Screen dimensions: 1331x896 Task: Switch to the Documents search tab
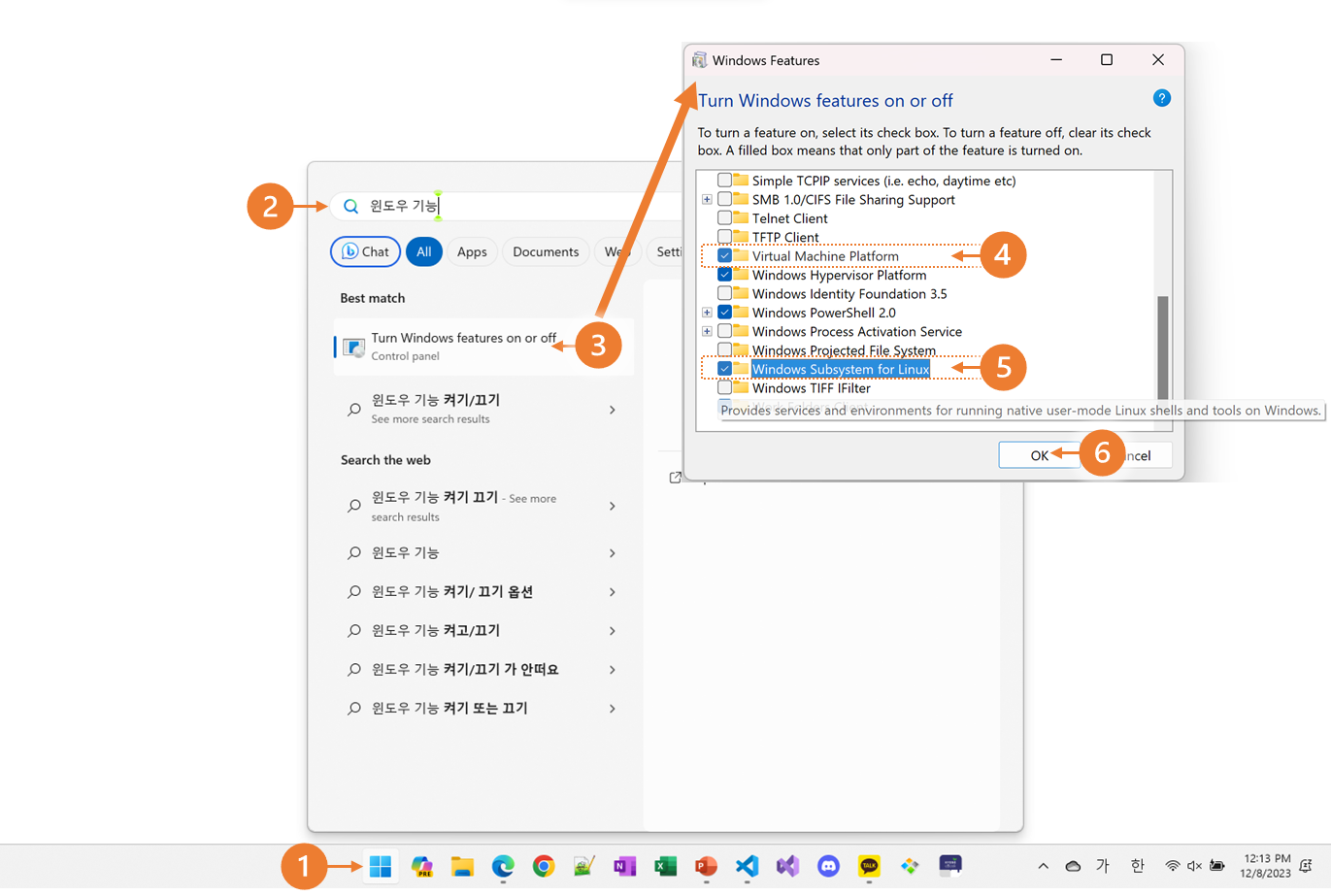tap(546, 251)
